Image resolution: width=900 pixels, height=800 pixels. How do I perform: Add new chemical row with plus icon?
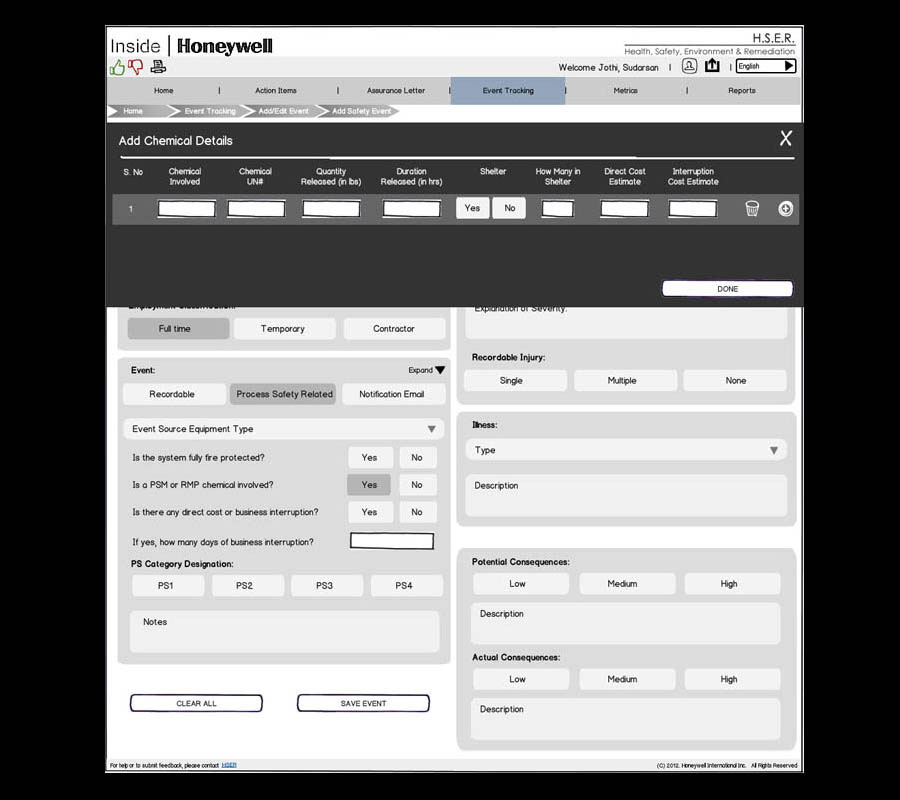(x=785, y=209)
